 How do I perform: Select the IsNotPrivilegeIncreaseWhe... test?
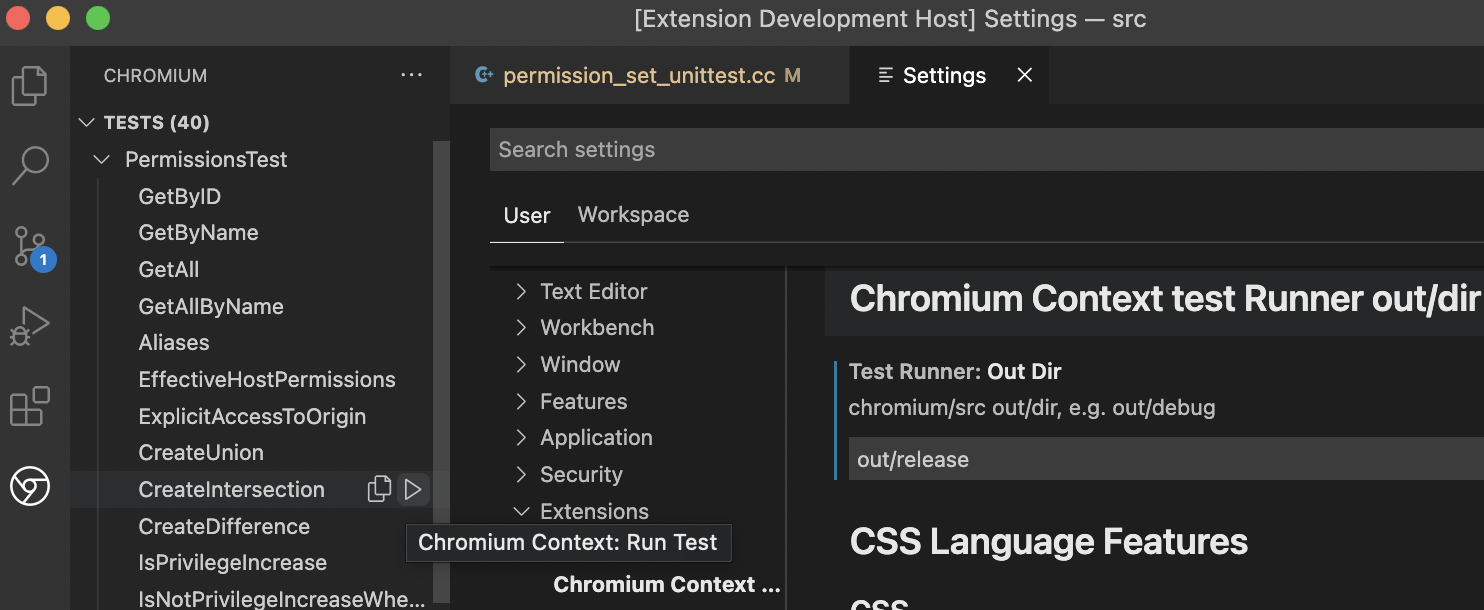tap(282, 600)
